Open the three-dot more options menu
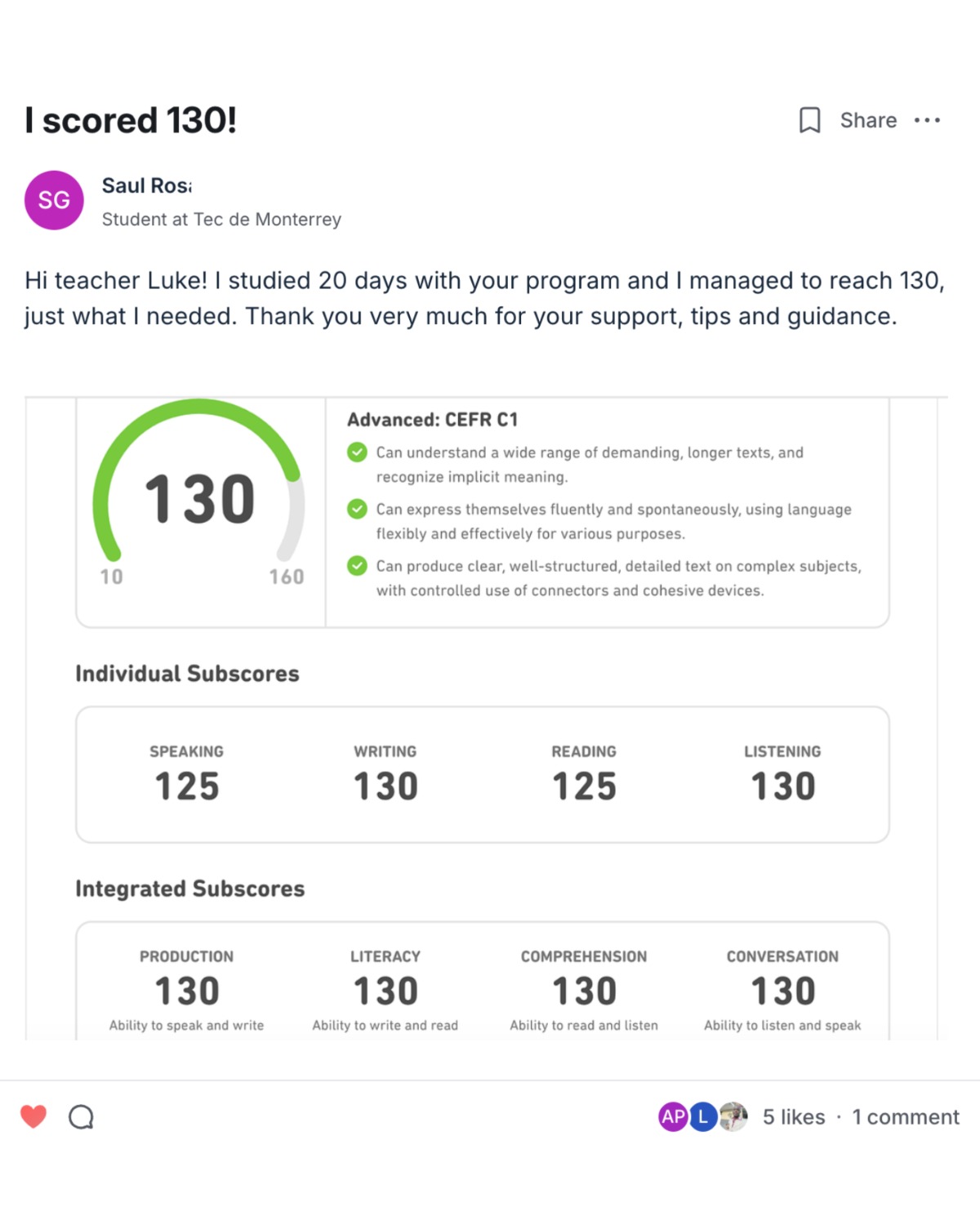 (927, 120)
